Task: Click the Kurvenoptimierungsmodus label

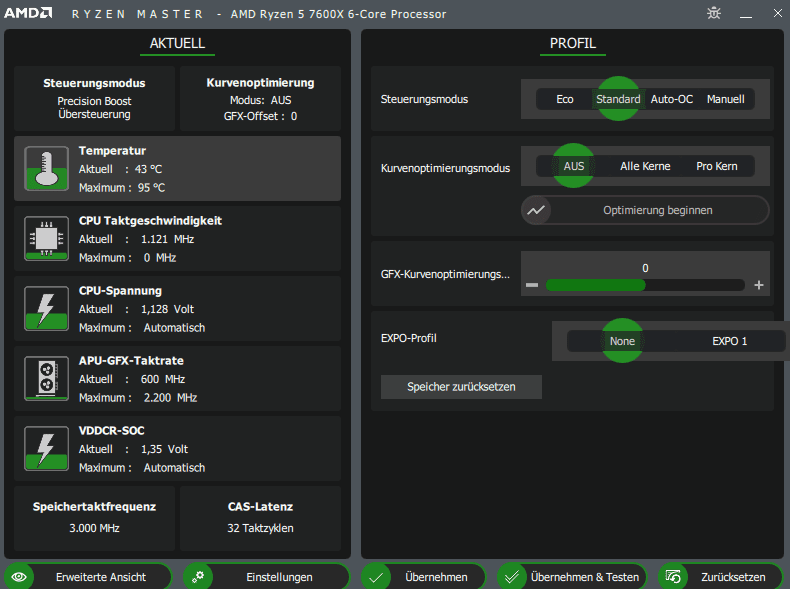Action: pos(445,168)
